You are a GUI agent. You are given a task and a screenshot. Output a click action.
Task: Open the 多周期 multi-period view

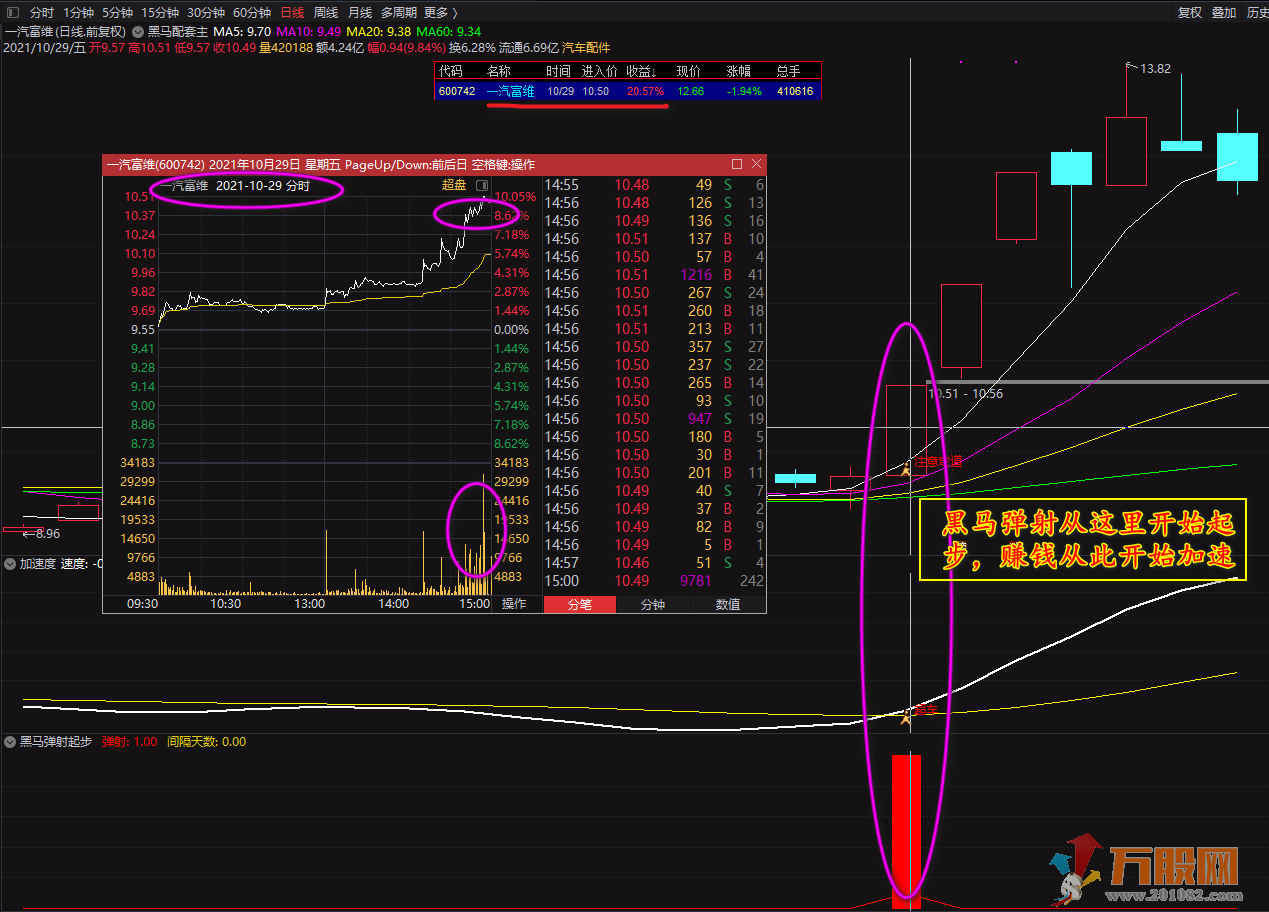[399, 13]
